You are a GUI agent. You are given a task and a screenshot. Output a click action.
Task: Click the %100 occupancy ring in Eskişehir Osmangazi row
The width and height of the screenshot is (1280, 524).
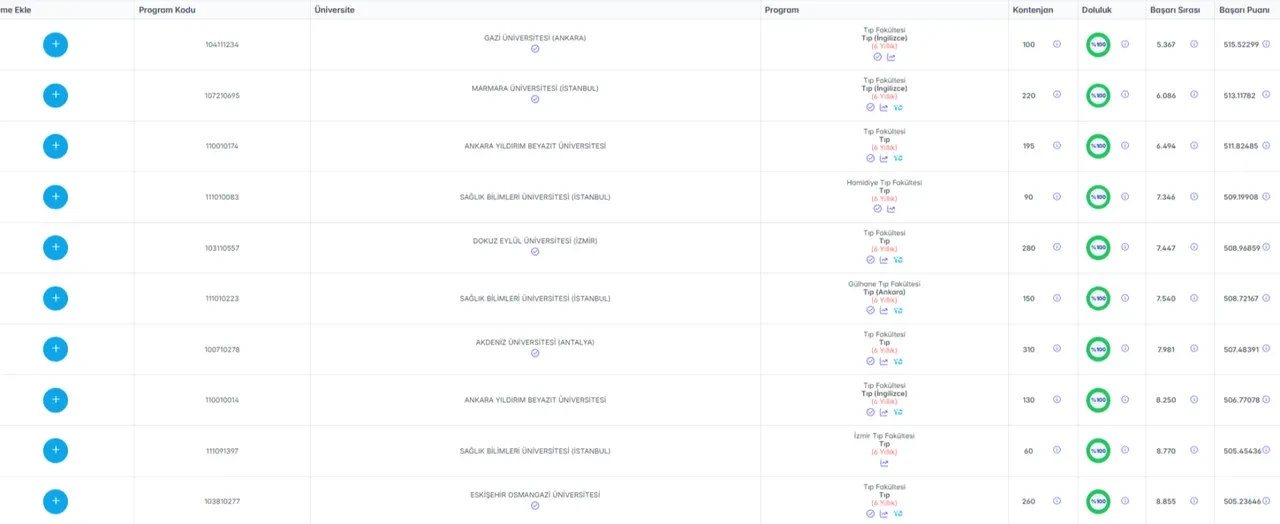[1099, 501]
